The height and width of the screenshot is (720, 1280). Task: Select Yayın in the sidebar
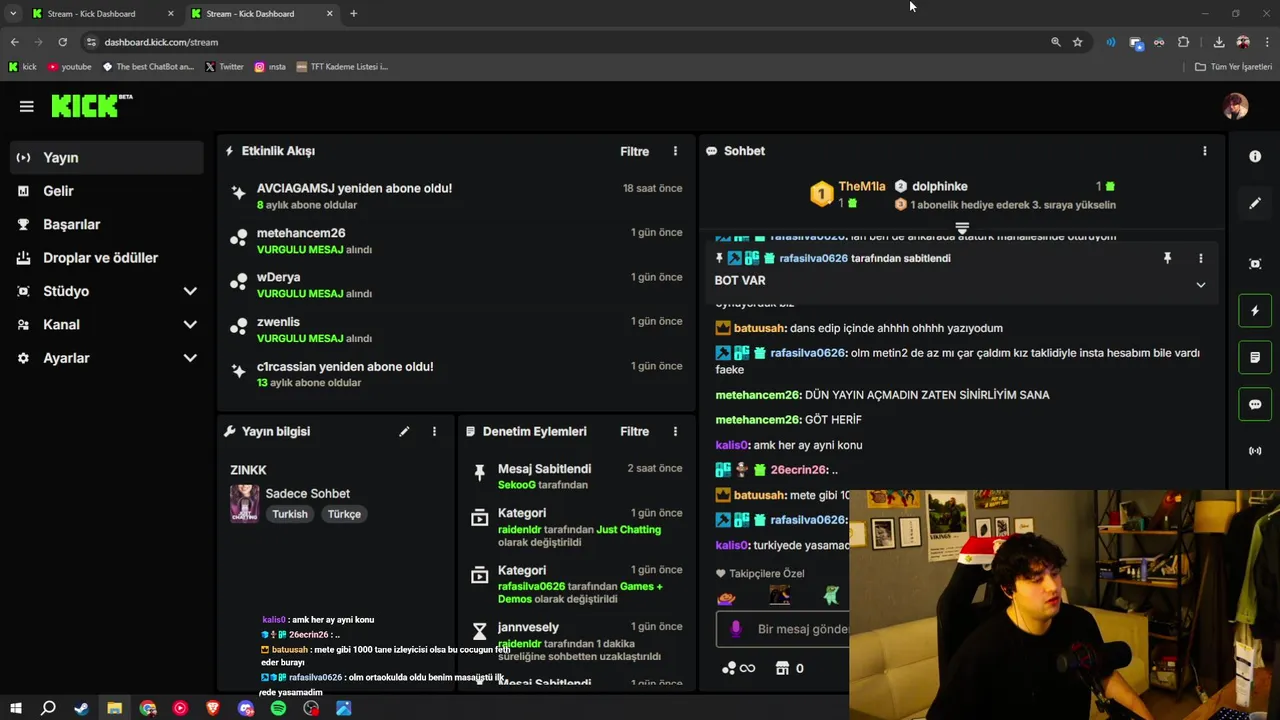click(x=107, y=158)
